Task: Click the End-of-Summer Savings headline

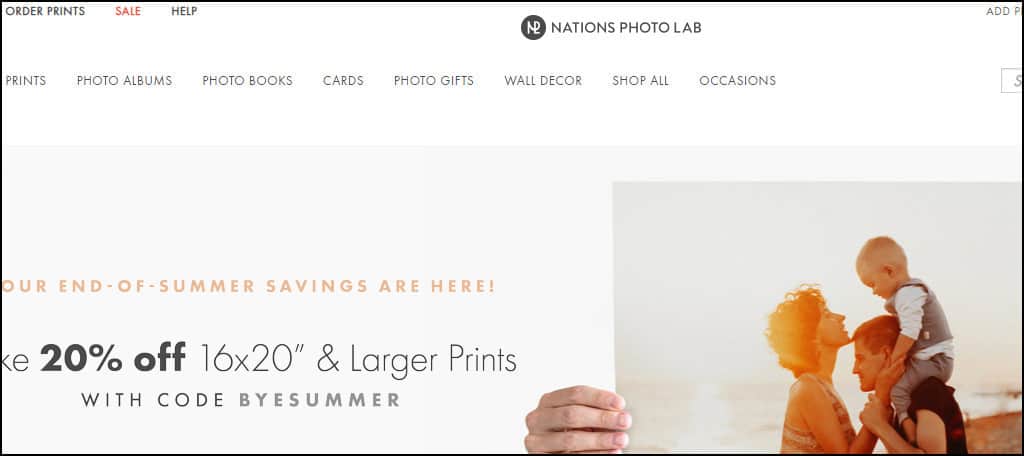Action: [x=249, y=286]
